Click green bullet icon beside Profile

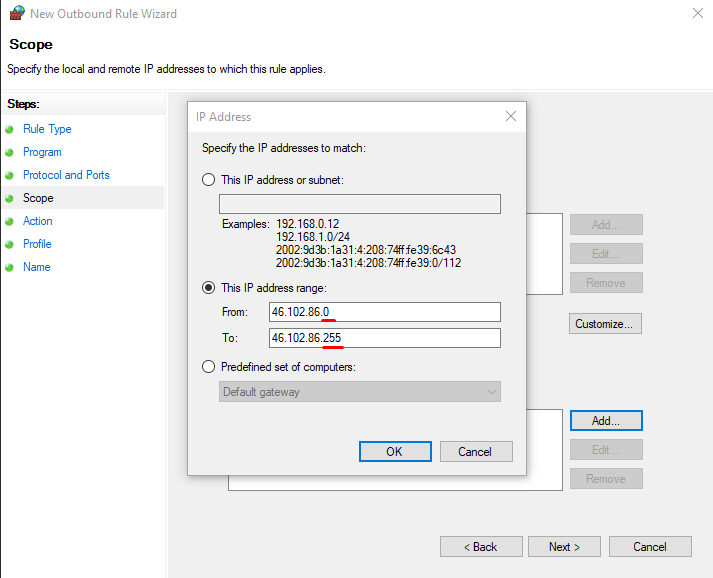click(x=10, y=245)
